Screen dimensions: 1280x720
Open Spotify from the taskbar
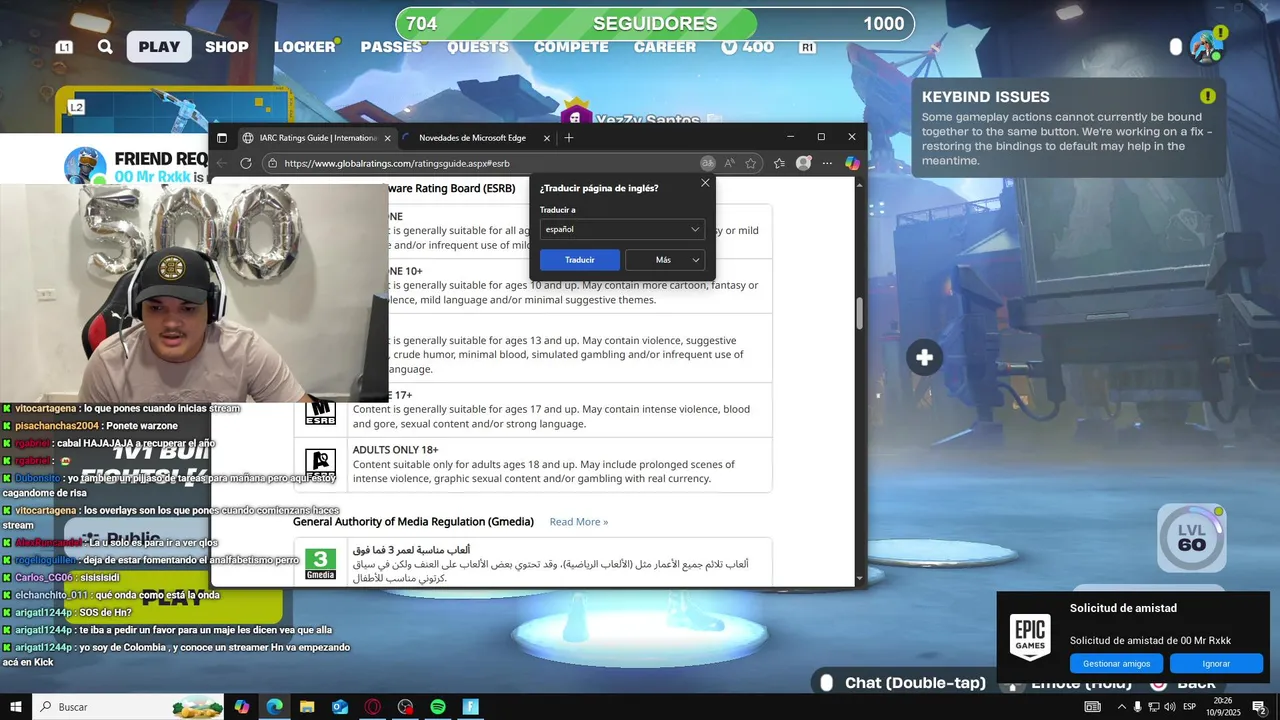click(438, 707)
